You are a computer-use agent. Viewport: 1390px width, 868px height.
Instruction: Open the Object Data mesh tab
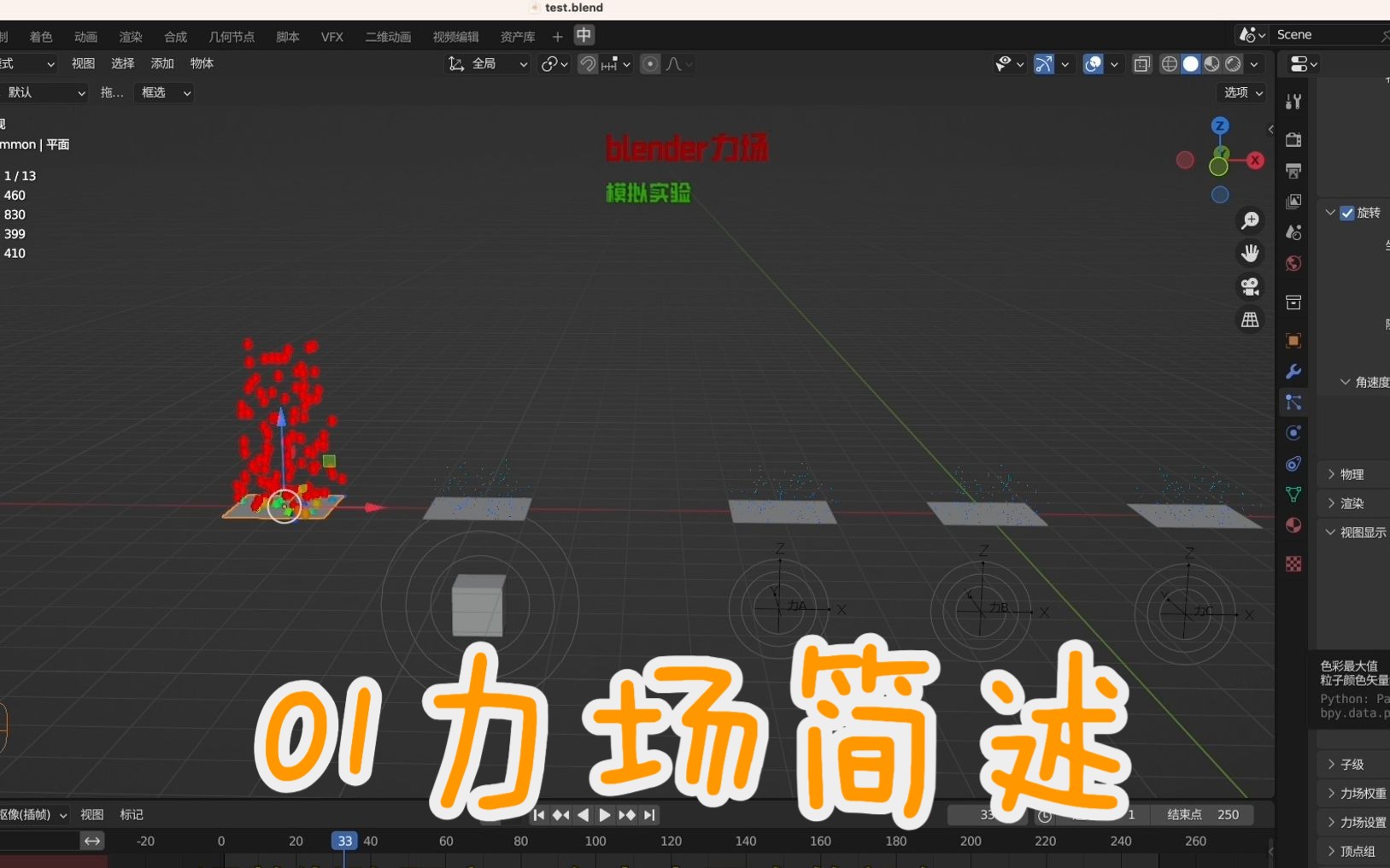coord(1293,495)
